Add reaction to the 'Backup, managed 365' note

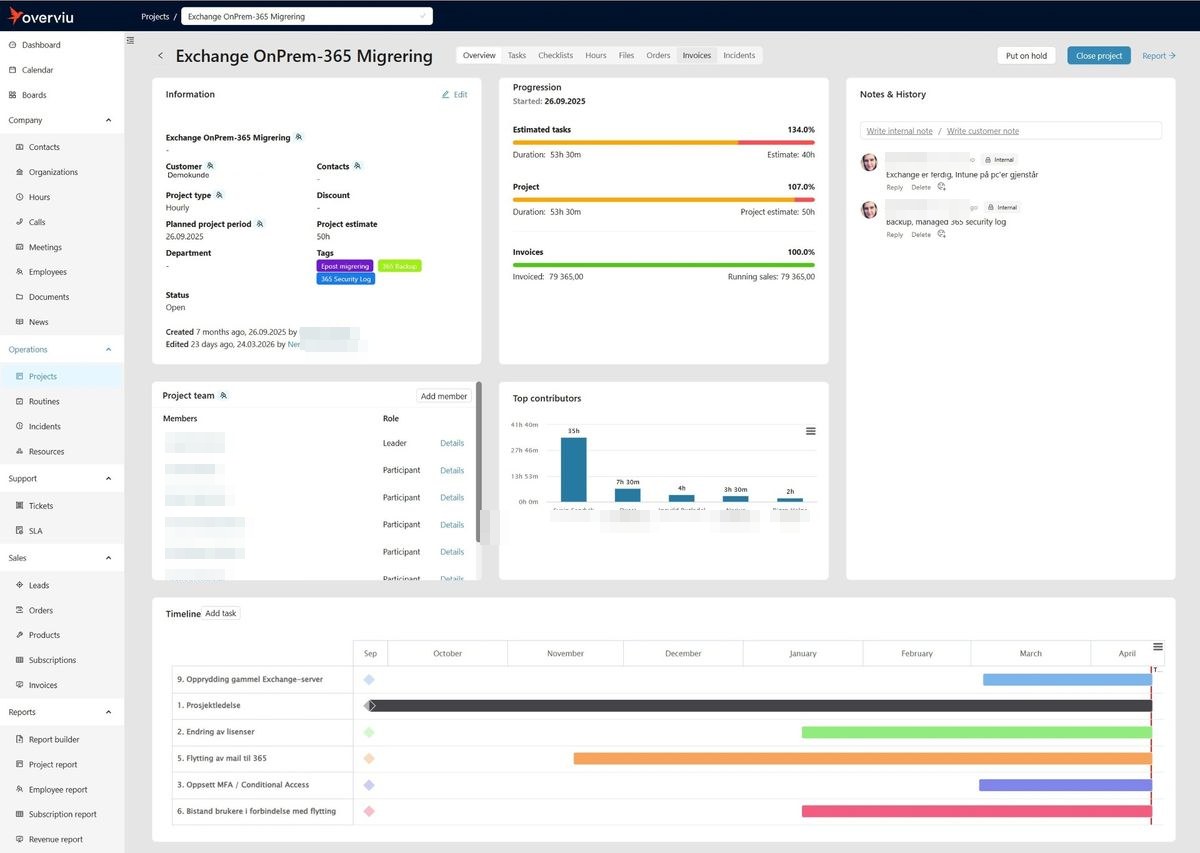pyautogui.click(x=942, y=235)
